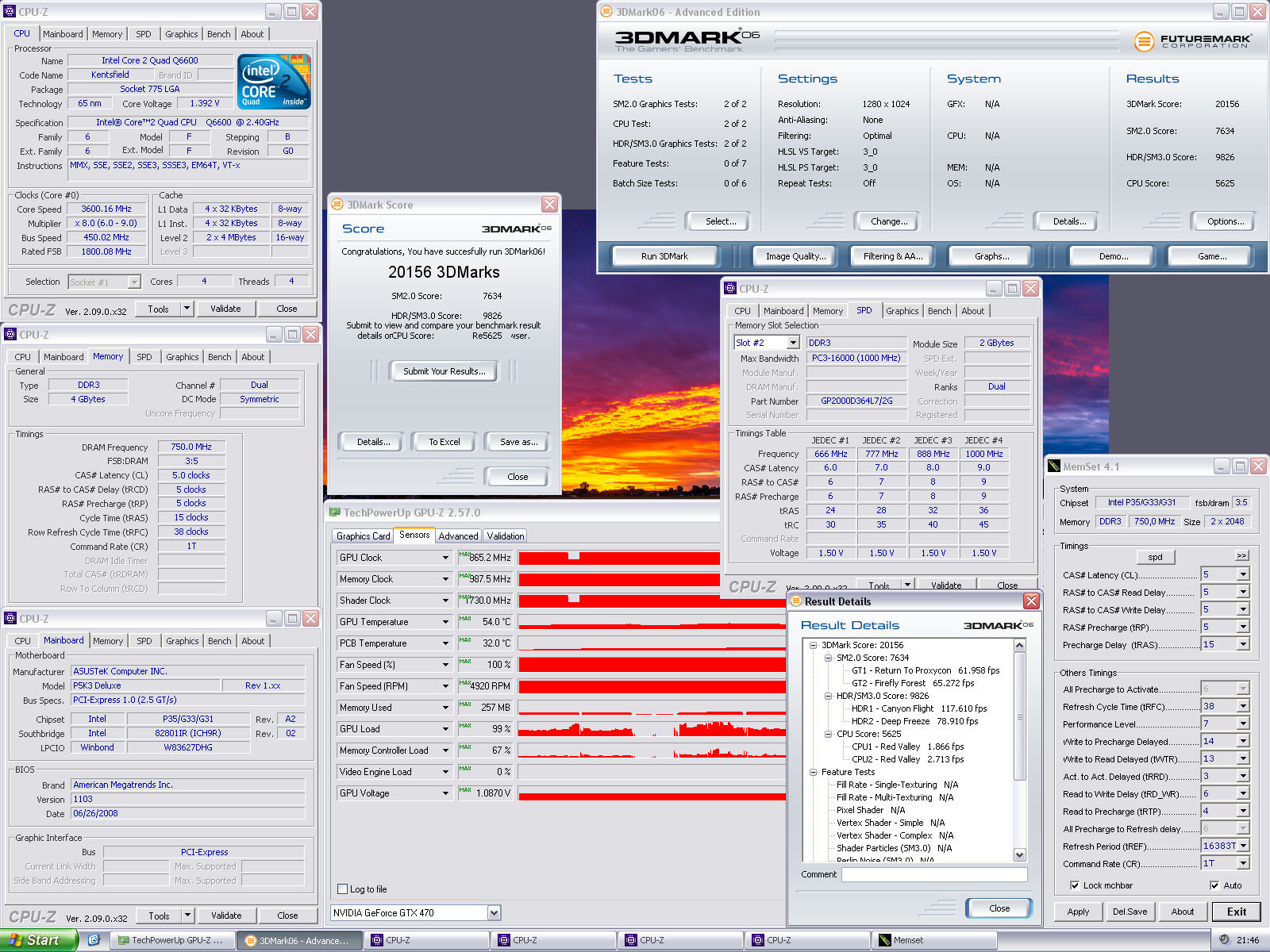Open the Validation tab in GPU-Z
Image resolution: width=1270 pixels, height=952 pixels.
pyautogui.click(x=506, y=536)
